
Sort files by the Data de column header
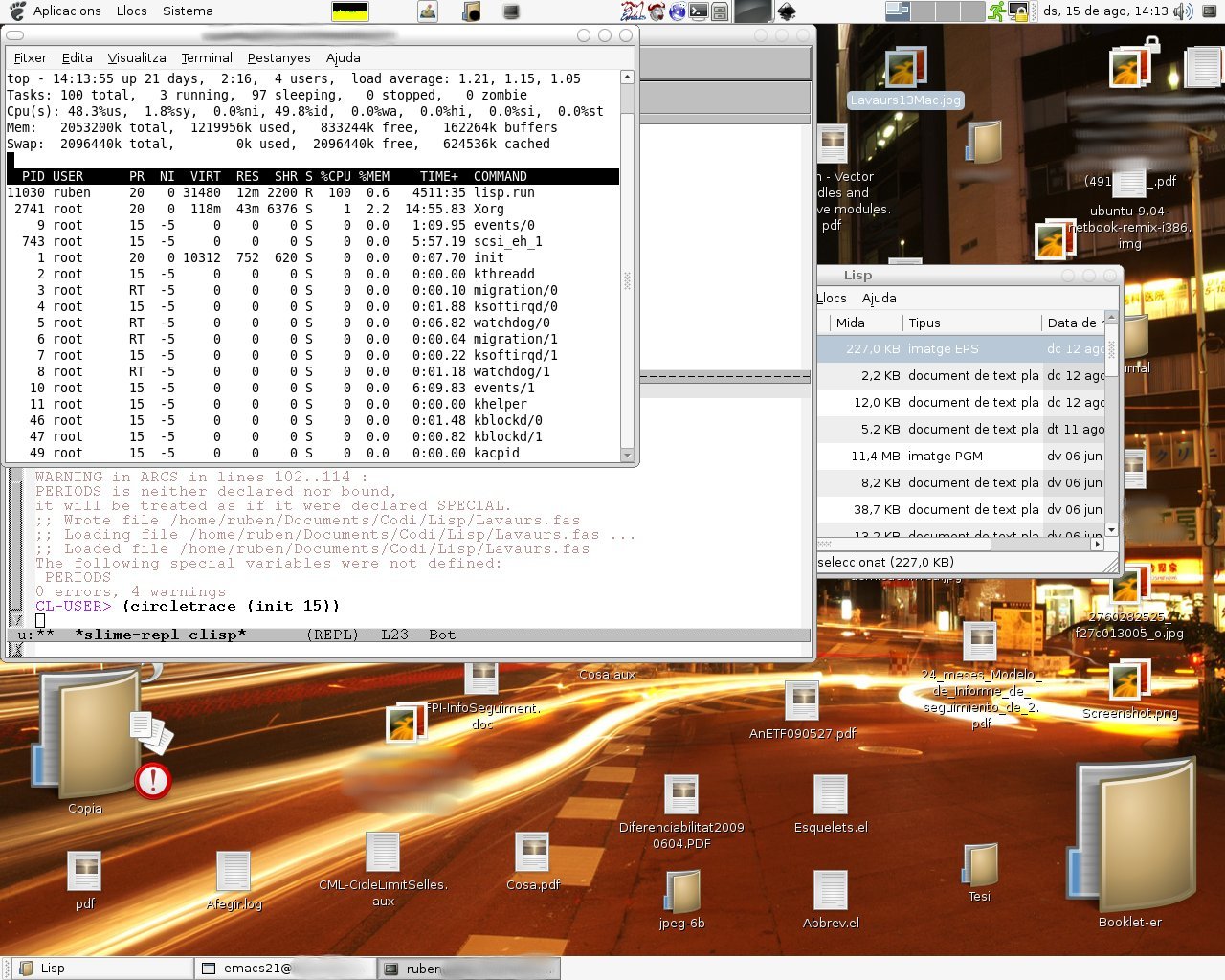[1073, 323]
